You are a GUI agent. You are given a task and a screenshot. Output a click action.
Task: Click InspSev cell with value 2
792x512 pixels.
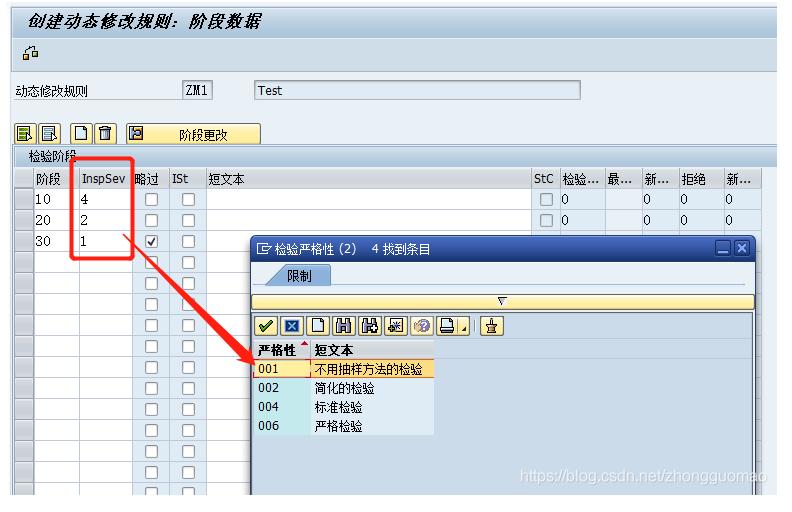[106, 220]
